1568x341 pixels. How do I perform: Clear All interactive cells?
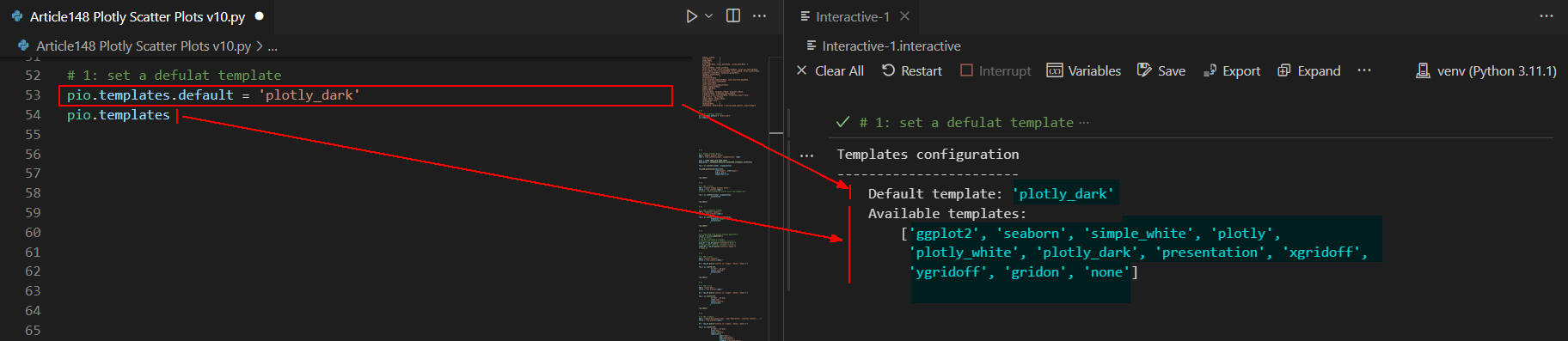click(x=830, y=70)
